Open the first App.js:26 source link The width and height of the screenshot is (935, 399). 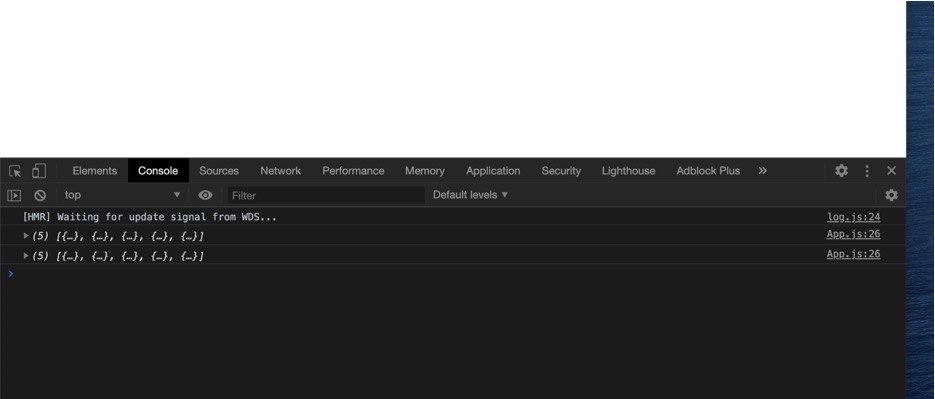pos(853,234)
